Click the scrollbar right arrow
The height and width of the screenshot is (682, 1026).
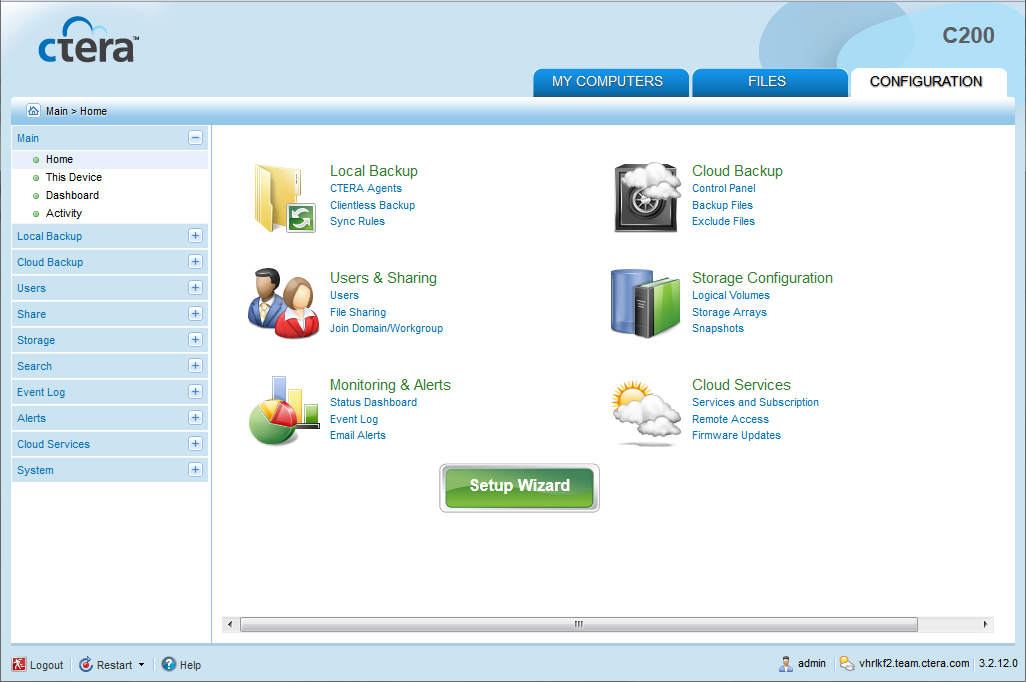[x=985, y=624]
